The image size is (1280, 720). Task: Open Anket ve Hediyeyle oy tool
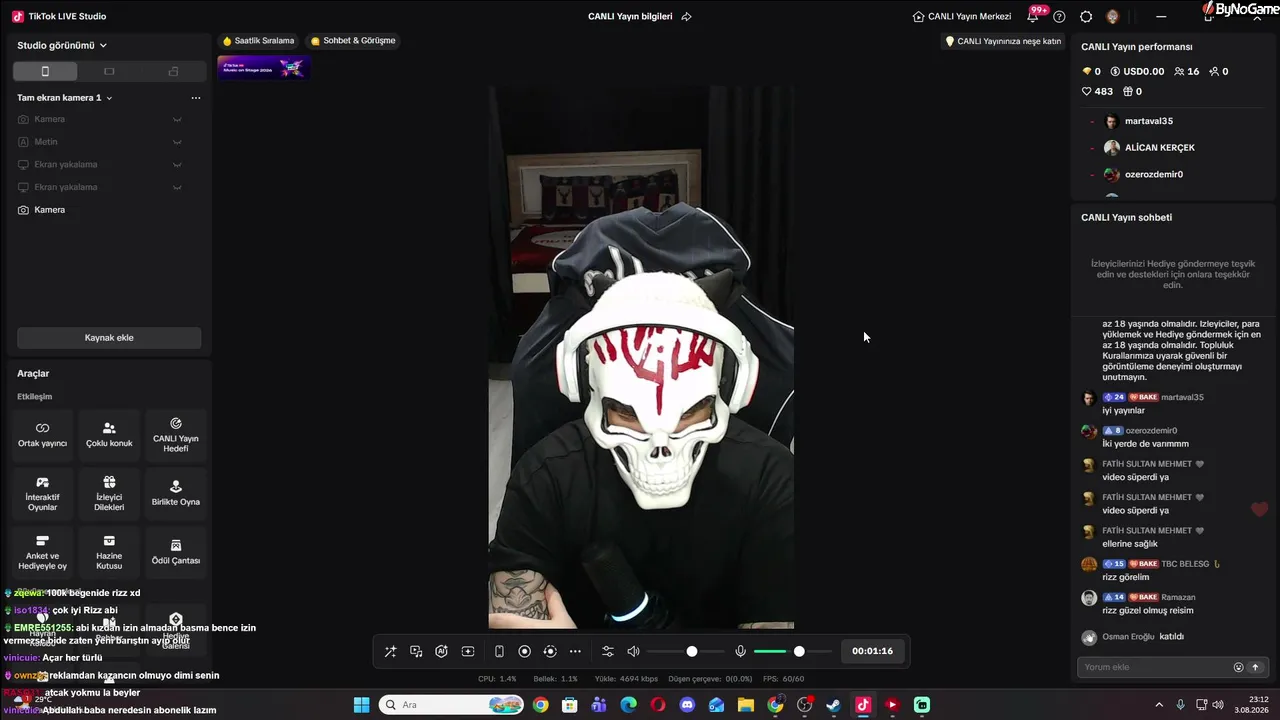point(42,553)
